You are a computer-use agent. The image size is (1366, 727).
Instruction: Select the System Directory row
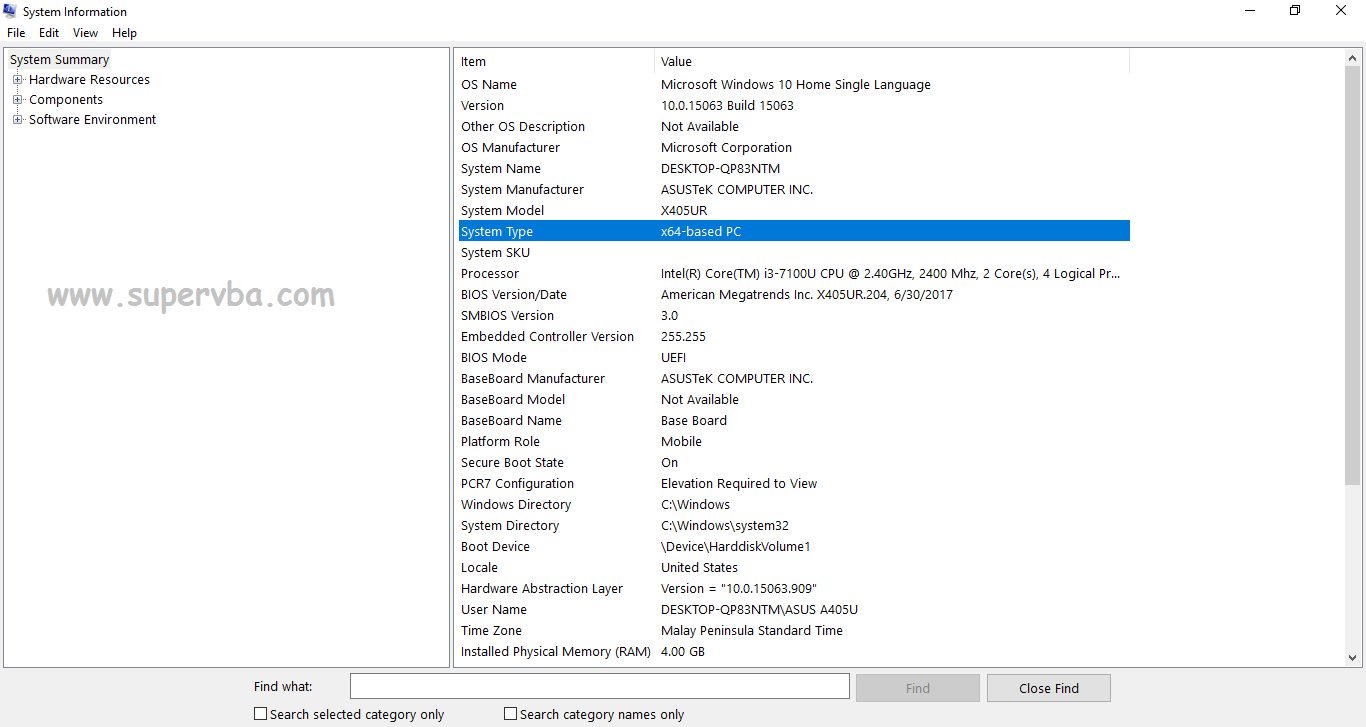pos(794,526)
